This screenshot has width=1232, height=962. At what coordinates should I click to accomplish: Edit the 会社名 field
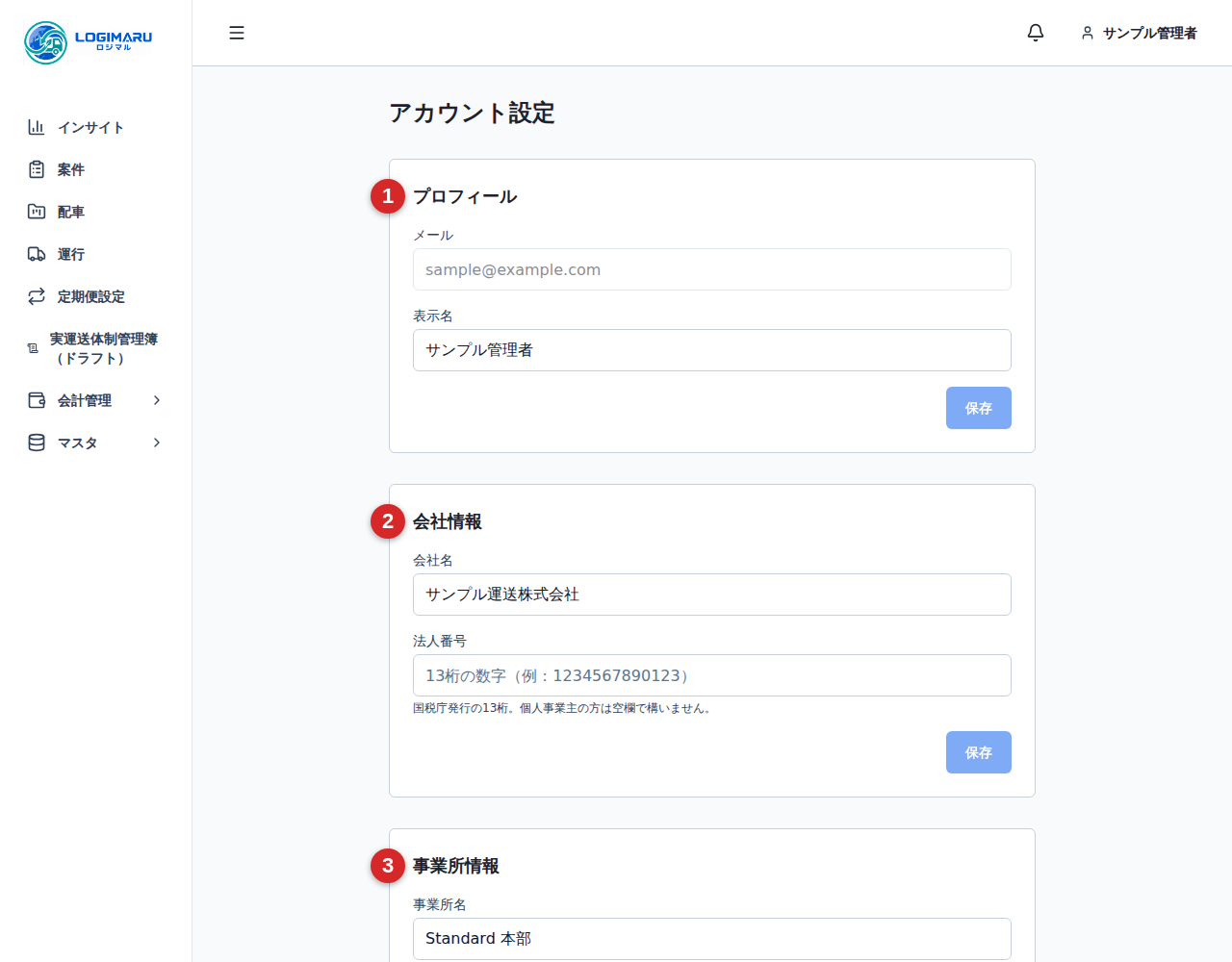712,595
